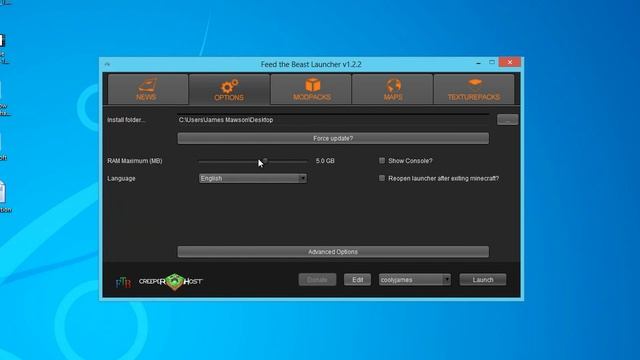640x360 pixels.
Task: Open the News tab
Action: tap(148, 89)
